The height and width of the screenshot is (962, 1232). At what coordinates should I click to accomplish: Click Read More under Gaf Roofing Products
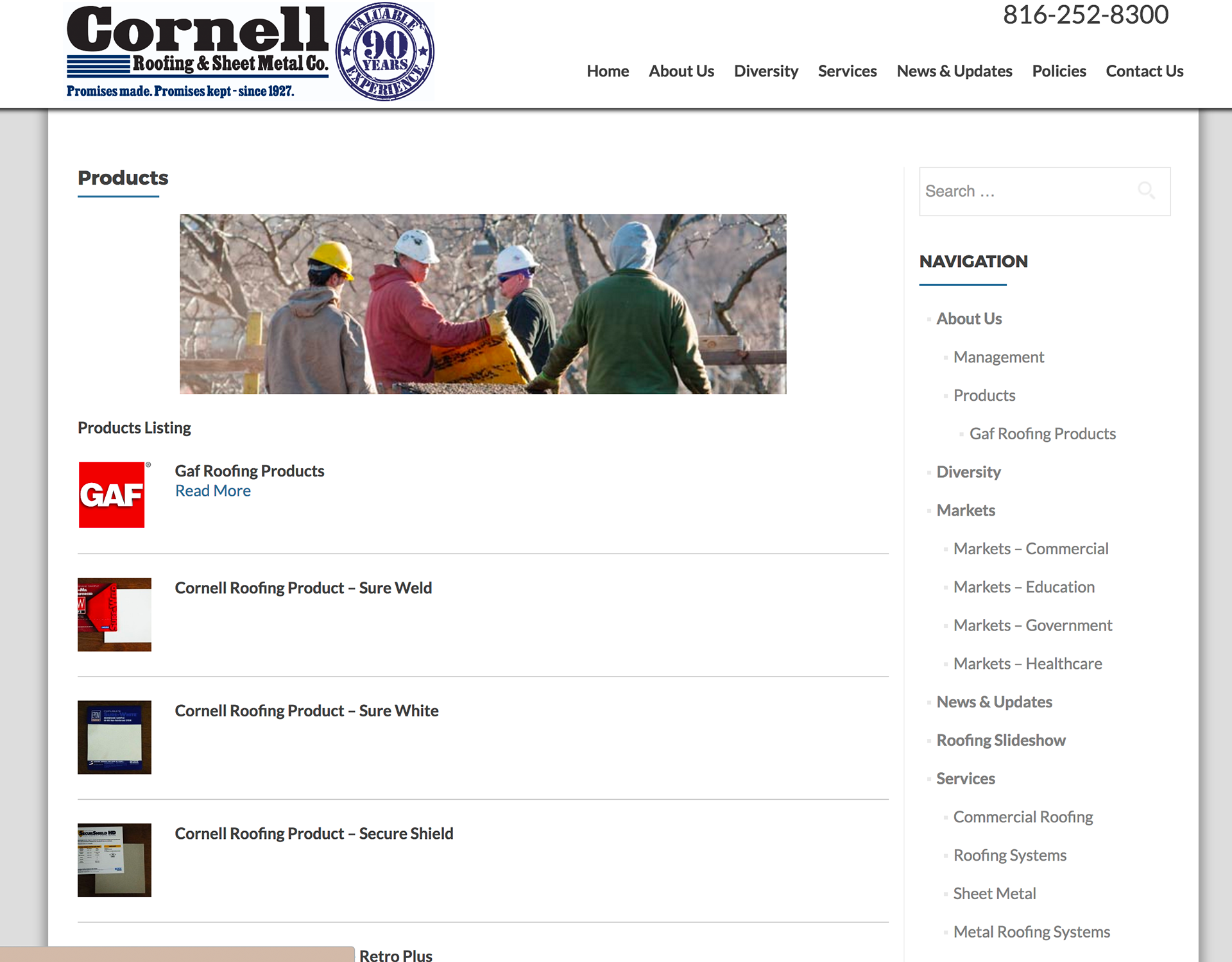click(213, 491)
